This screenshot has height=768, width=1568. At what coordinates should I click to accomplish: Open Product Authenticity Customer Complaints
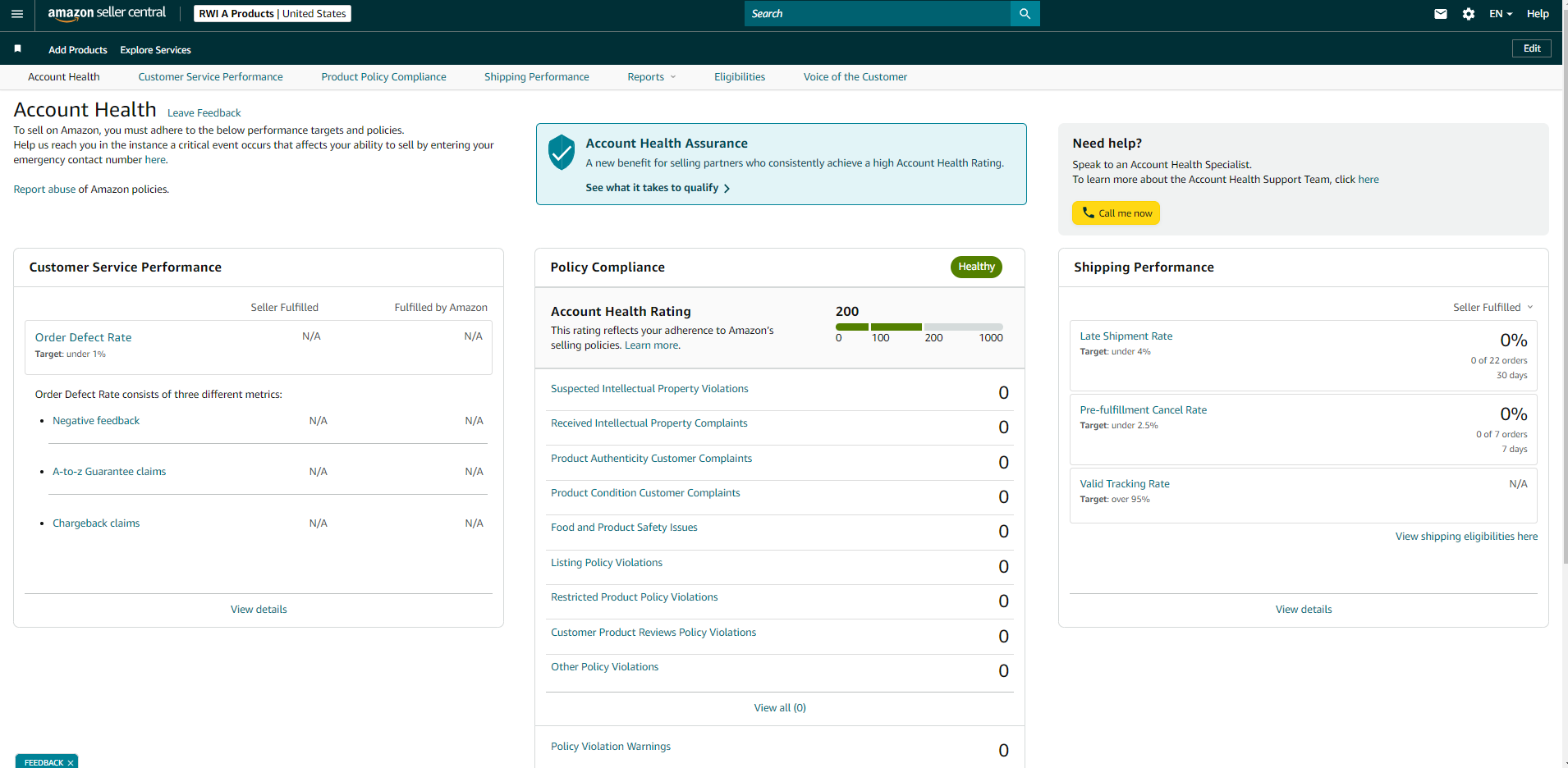[x=651, y=459]
